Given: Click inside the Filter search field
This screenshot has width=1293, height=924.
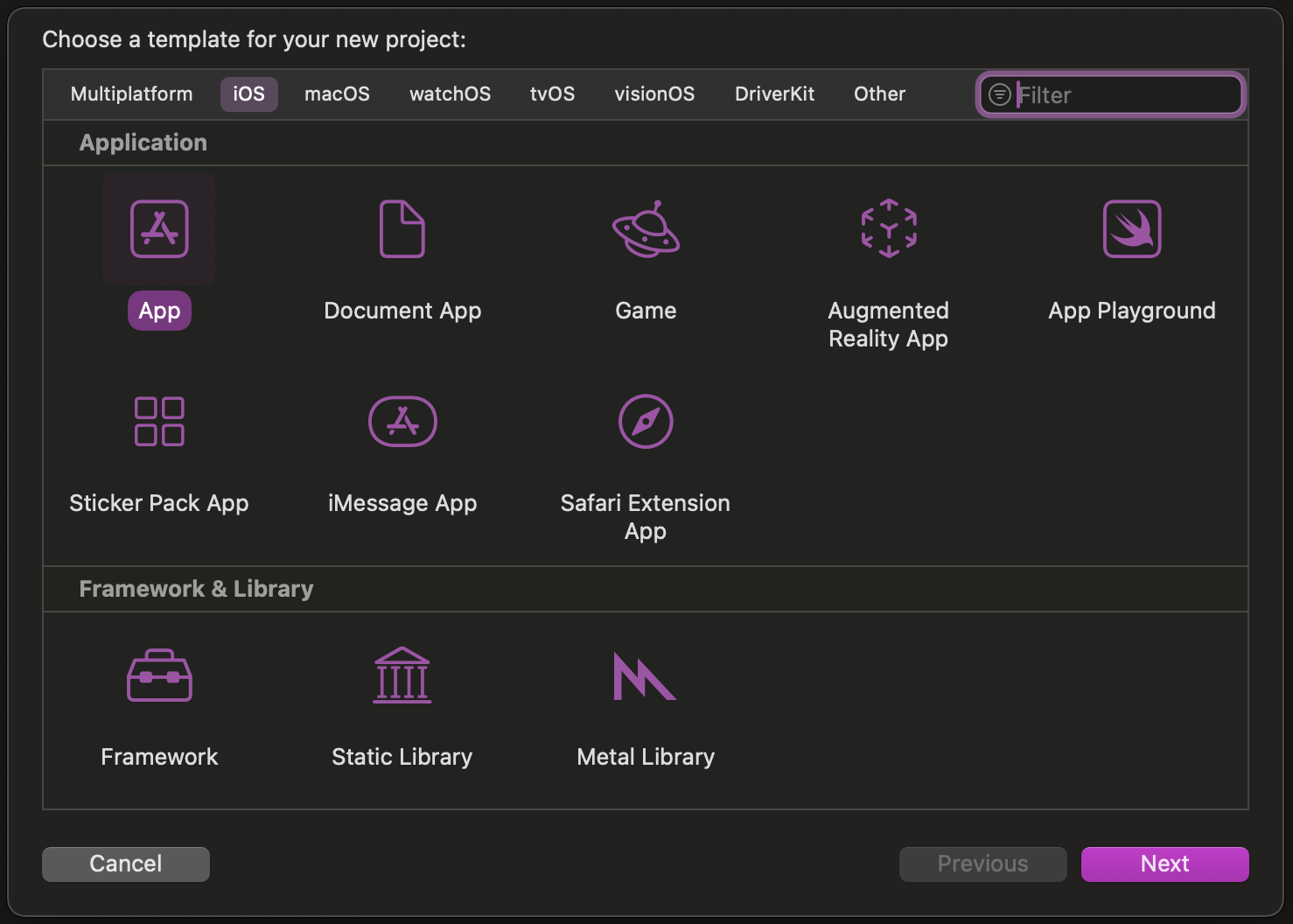Looking at the screenshot, I should point(1124,94).
